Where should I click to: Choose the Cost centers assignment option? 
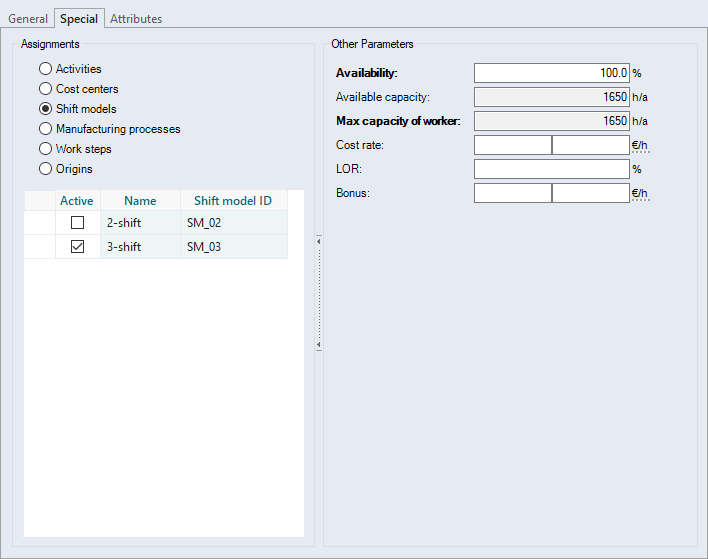(45, 89)
